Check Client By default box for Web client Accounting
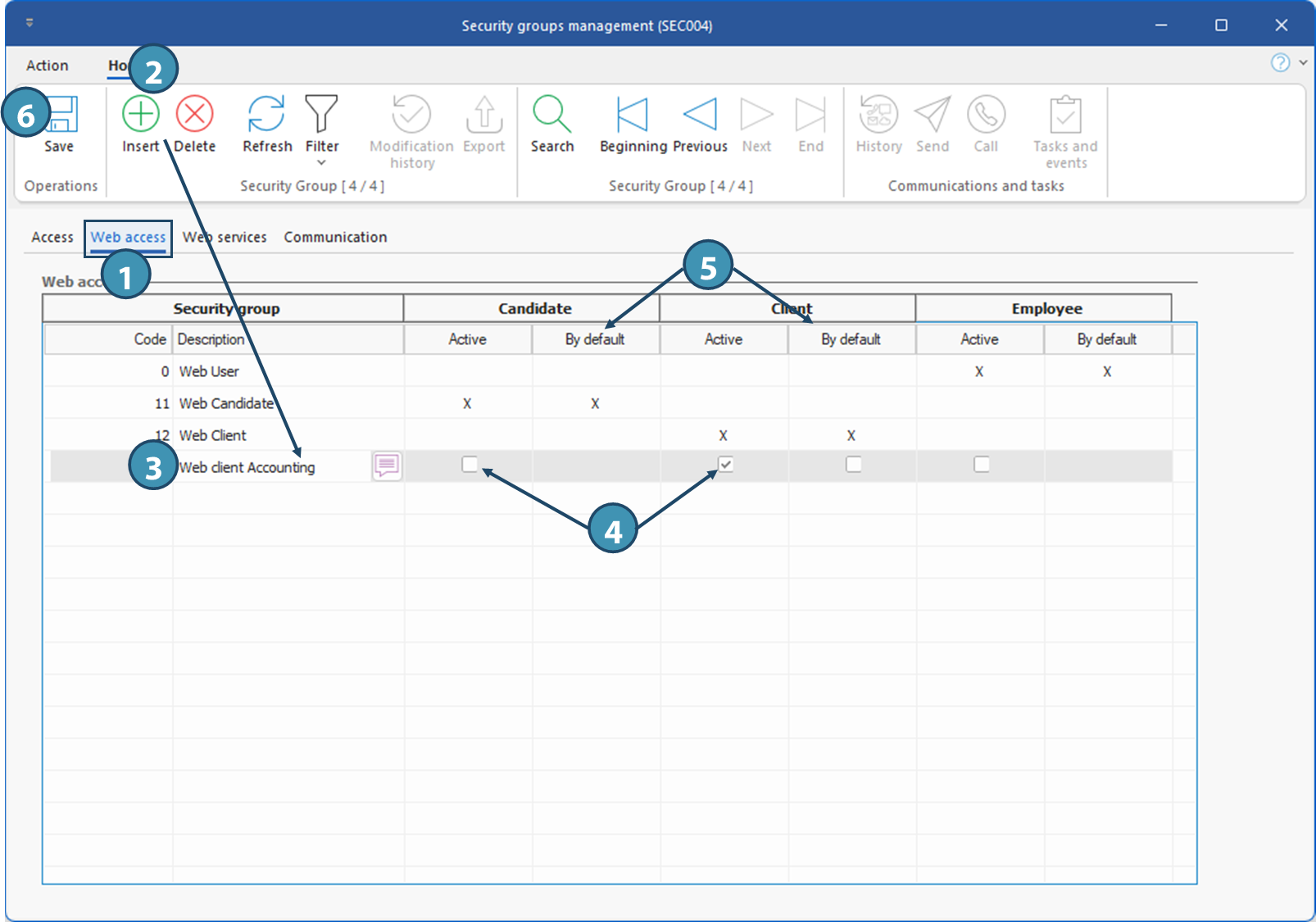Screen dimensions: 1316x922 853,465
